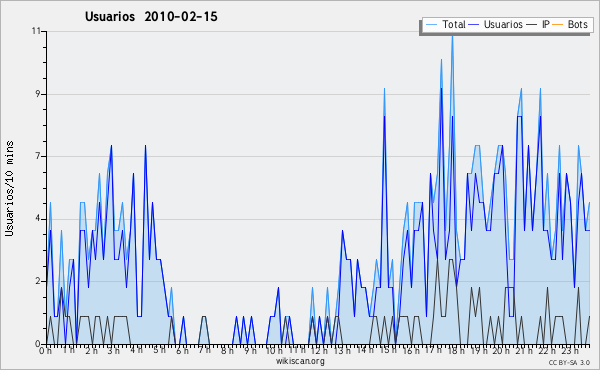Click the 'wikiscan.org' label below chart
This screenshot has height=370, width=600.
click(300, 361)
